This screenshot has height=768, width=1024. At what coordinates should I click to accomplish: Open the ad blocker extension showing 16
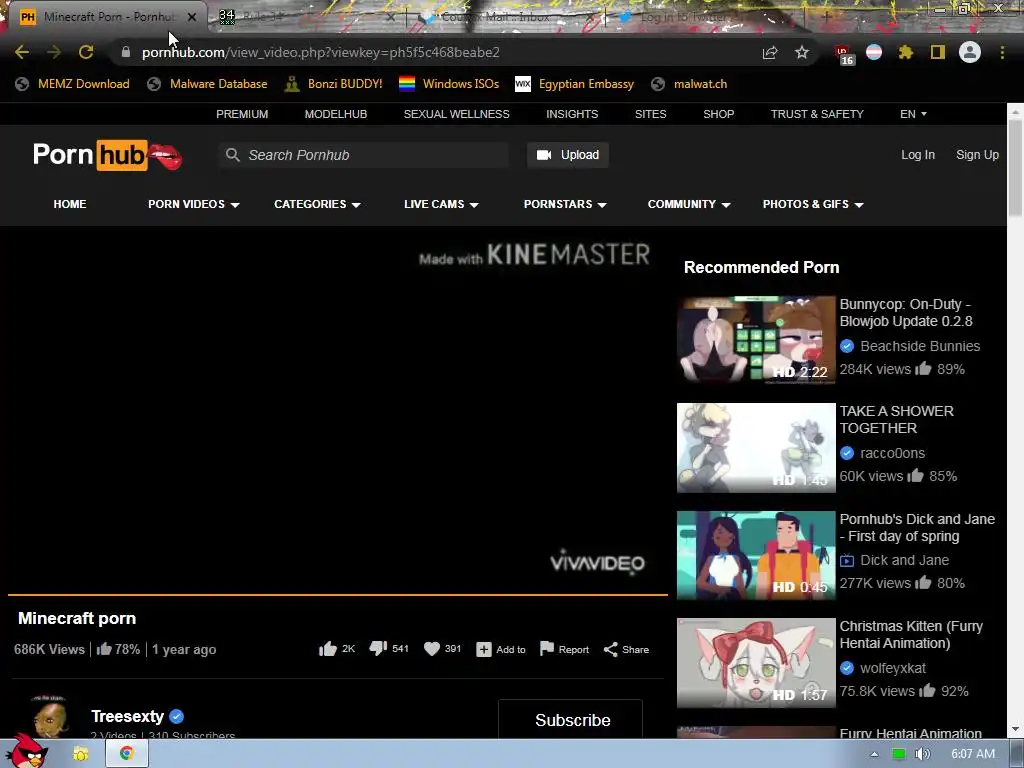(x=844, y=54)
